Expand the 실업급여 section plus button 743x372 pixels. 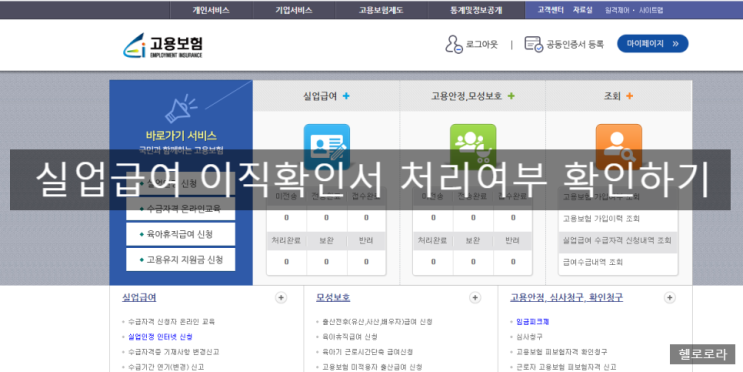pos(281,298)
